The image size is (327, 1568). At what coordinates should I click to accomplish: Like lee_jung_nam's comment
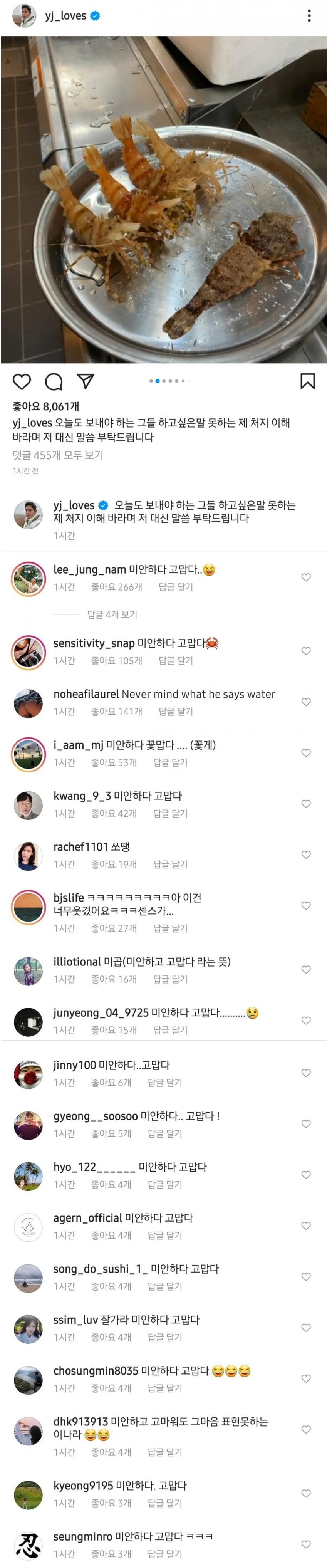tap(306, 578)
